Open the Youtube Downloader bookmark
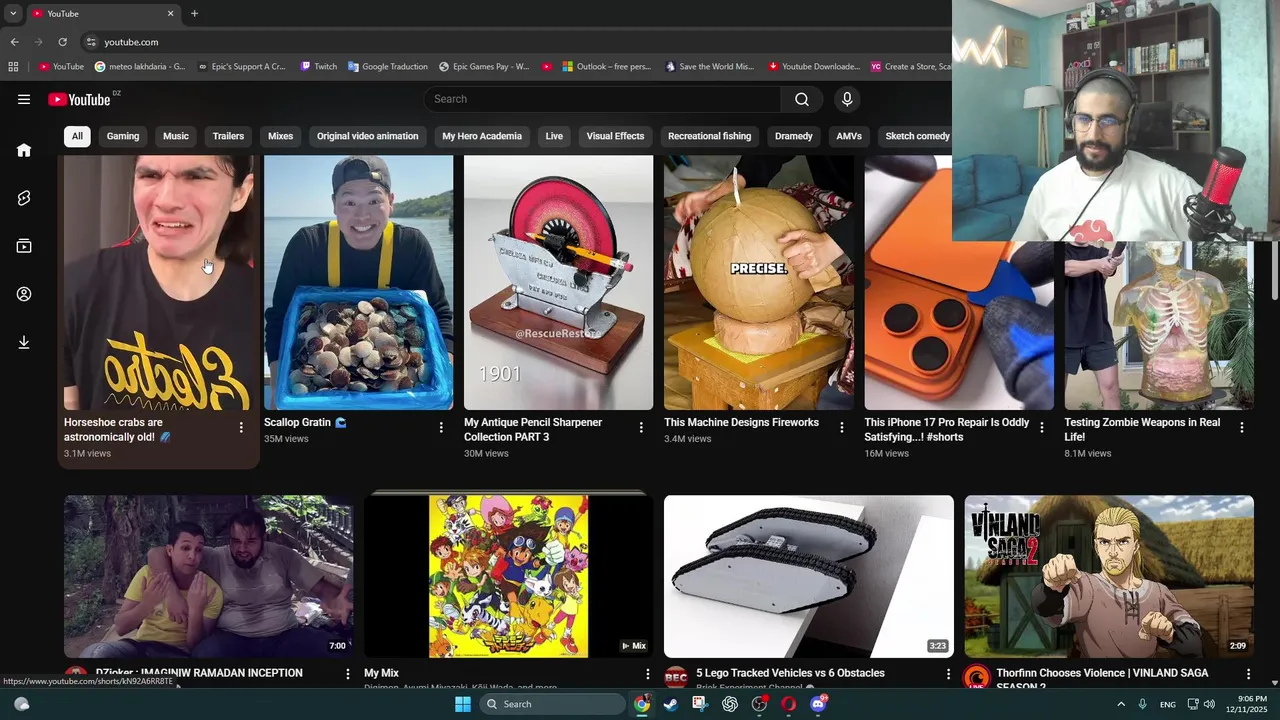 (814, 67)
